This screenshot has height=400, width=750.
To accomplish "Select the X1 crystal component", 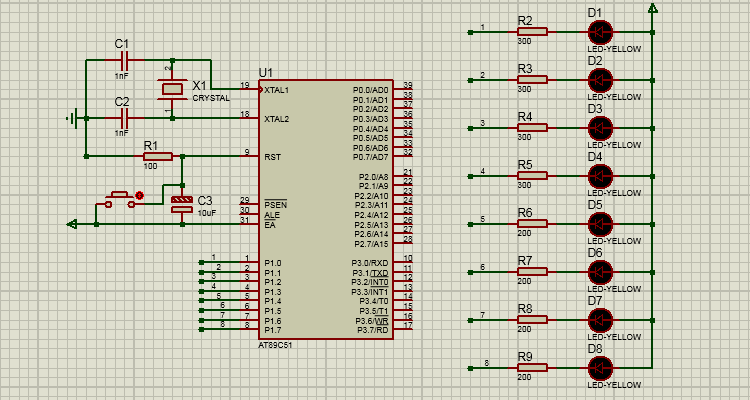I will 172,89.
